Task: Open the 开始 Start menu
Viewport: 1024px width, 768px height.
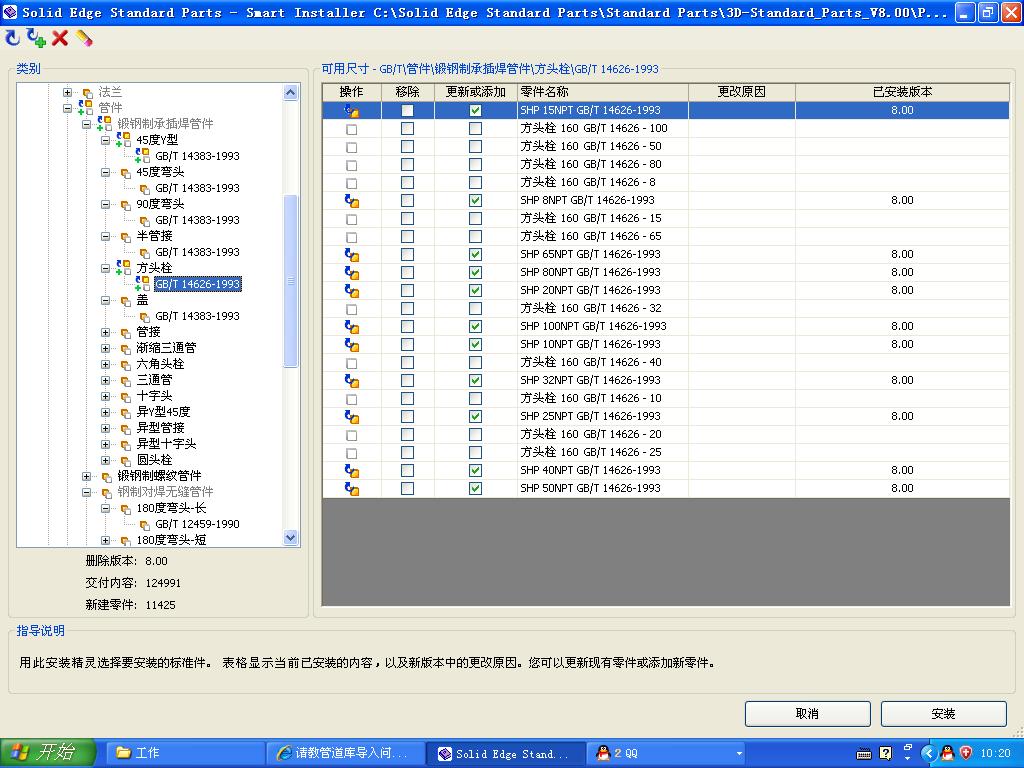Action: click(47, 753)
